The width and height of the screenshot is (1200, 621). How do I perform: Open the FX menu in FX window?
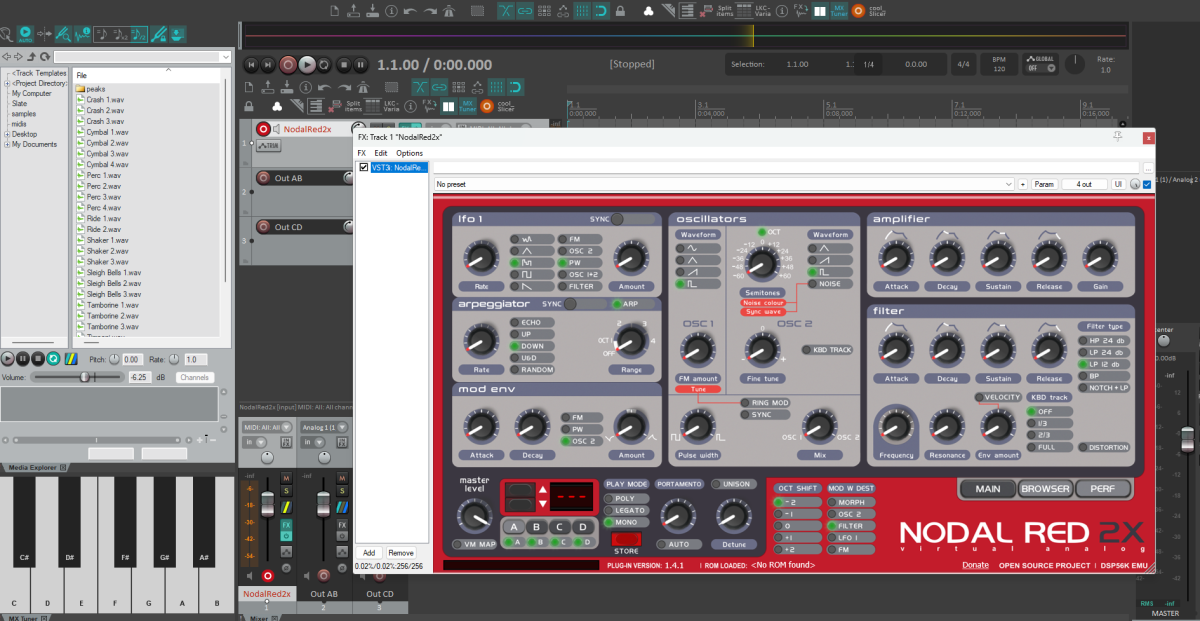click(362, 153)
